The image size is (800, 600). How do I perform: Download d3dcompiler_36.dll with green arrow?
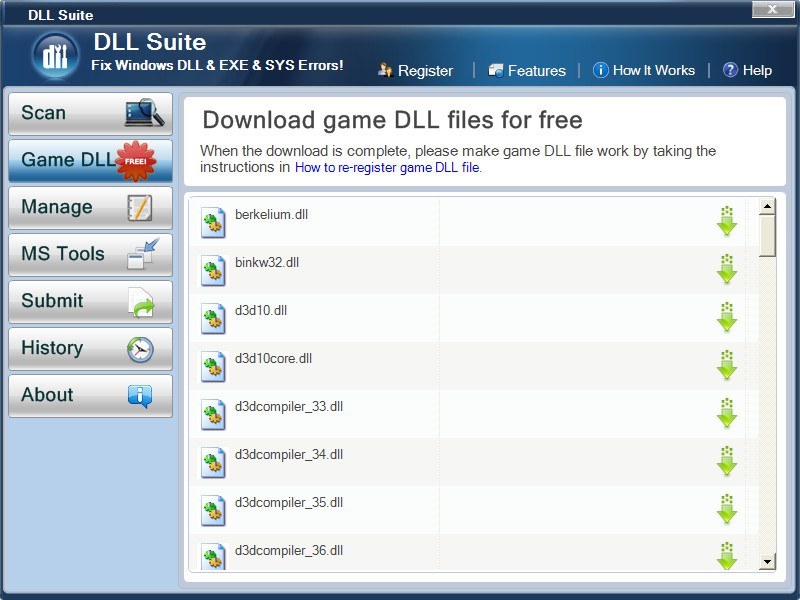point(727,556)
